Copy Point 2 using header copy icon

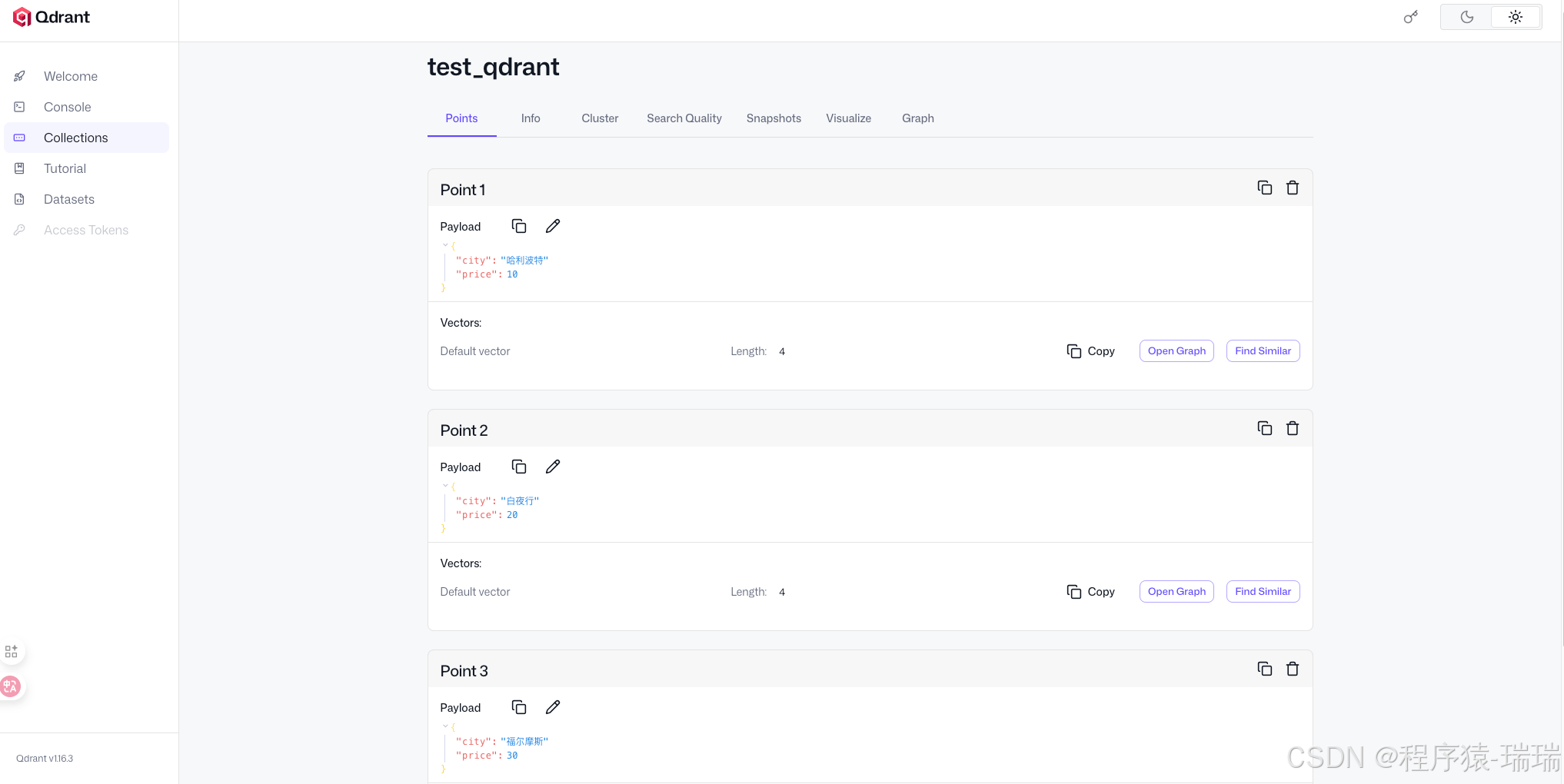(x=1264, y=428)
